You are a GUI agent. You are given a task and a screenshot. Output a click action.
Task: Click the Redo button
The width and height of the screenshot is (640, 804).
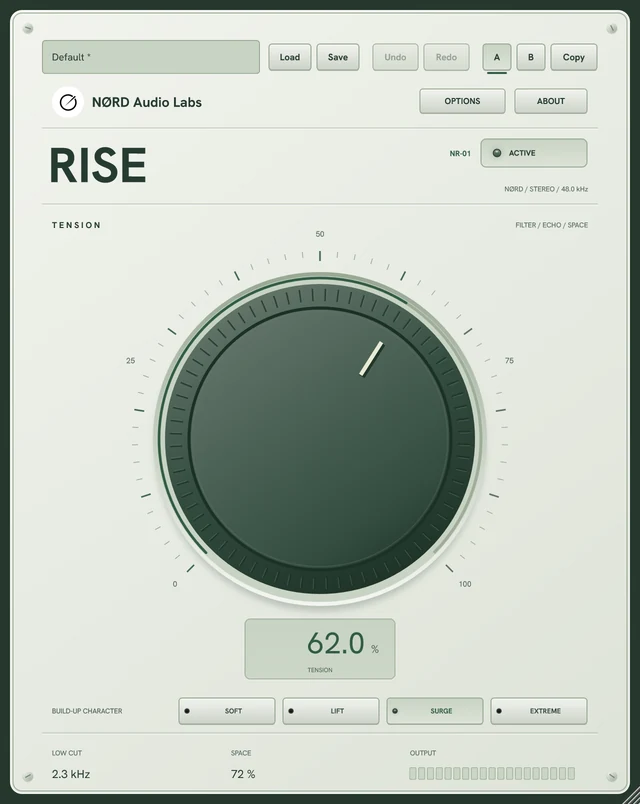[446, 57]
